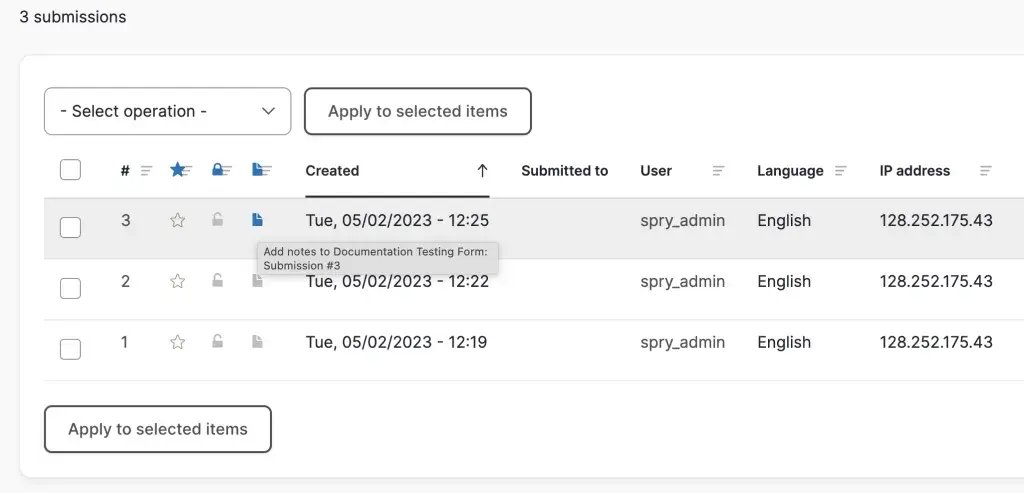The height and width of the screenshot is (493, 1024).
Task: Star submission number 3
Action: point(178,221)
